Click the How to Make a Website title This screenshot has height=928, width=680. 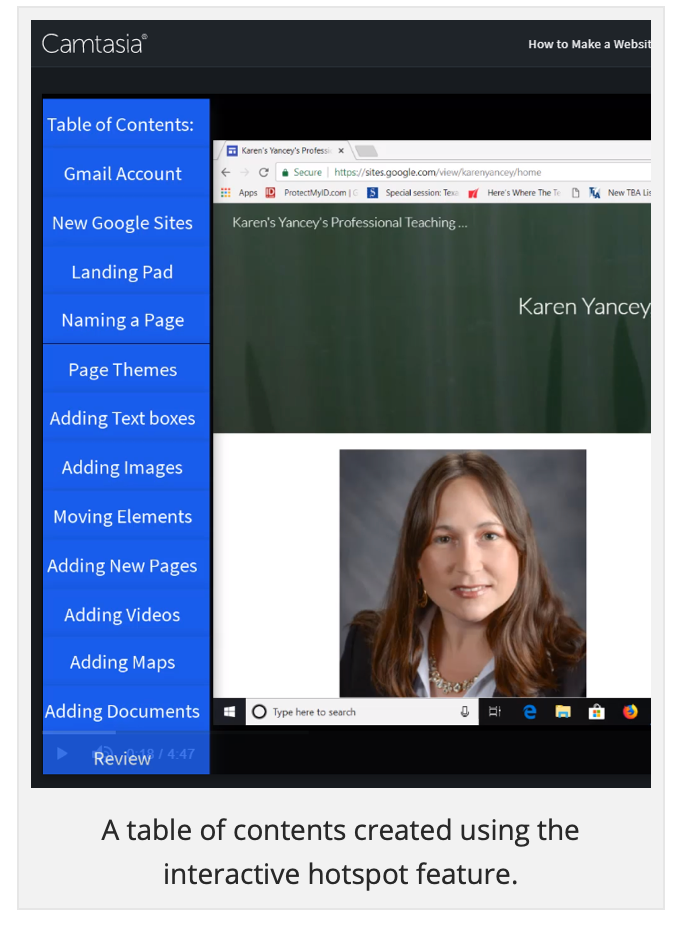point(589,44)
